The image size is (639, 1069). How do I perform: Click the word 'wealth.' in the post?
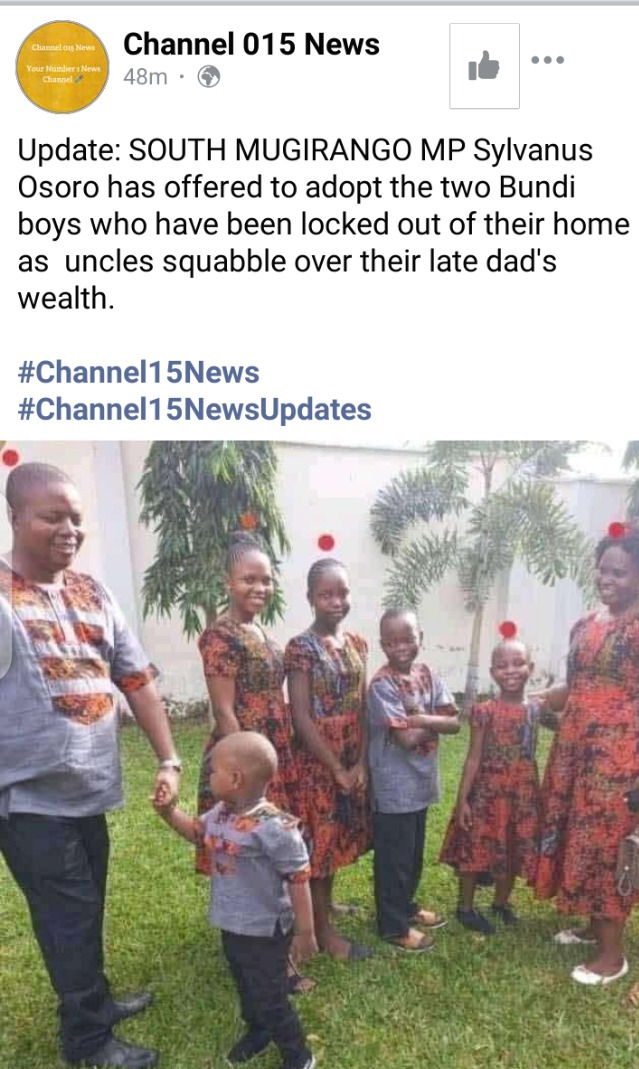tap(66, 299)
